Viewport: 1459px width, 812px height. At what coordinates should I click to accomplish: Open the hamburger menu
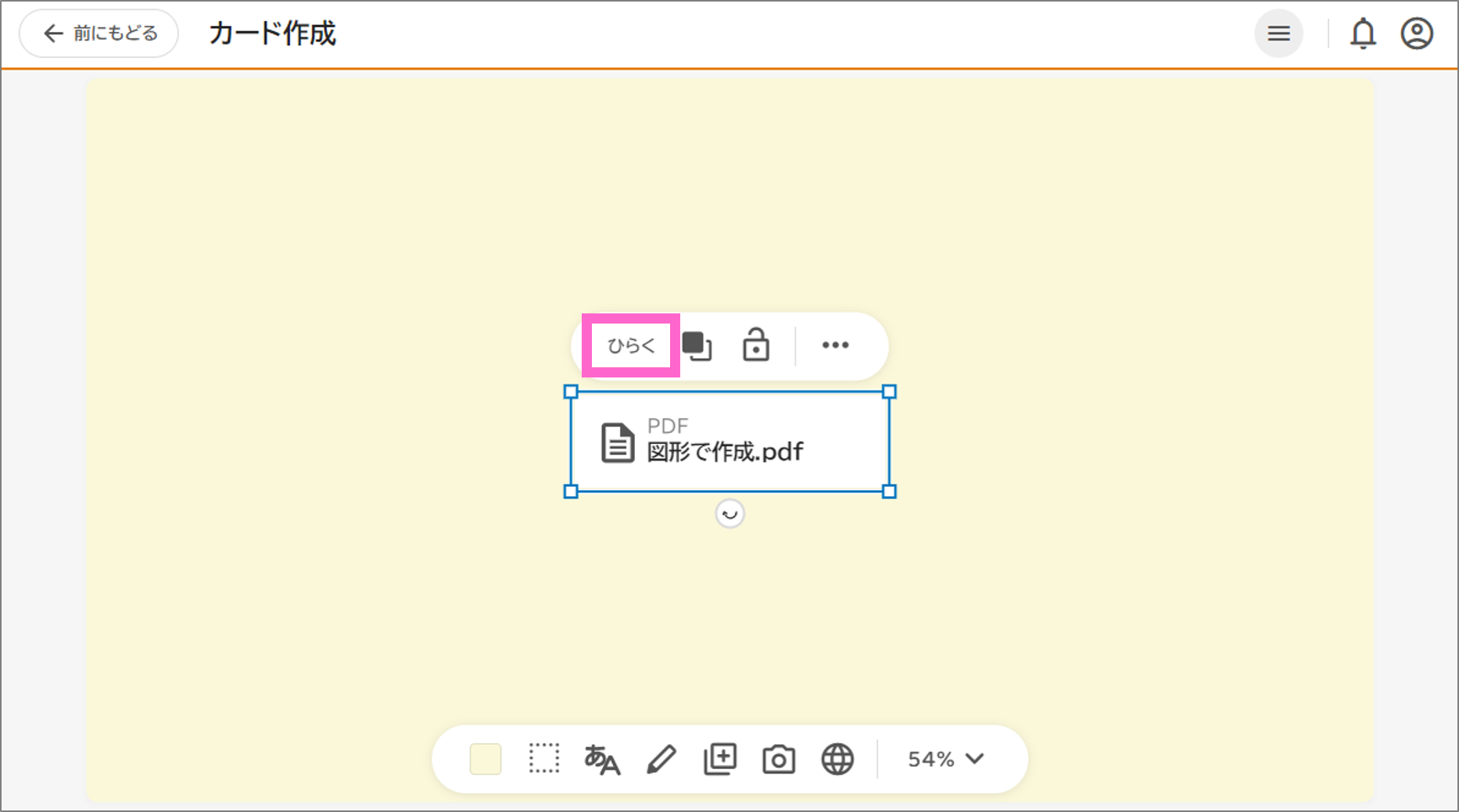1279,34
